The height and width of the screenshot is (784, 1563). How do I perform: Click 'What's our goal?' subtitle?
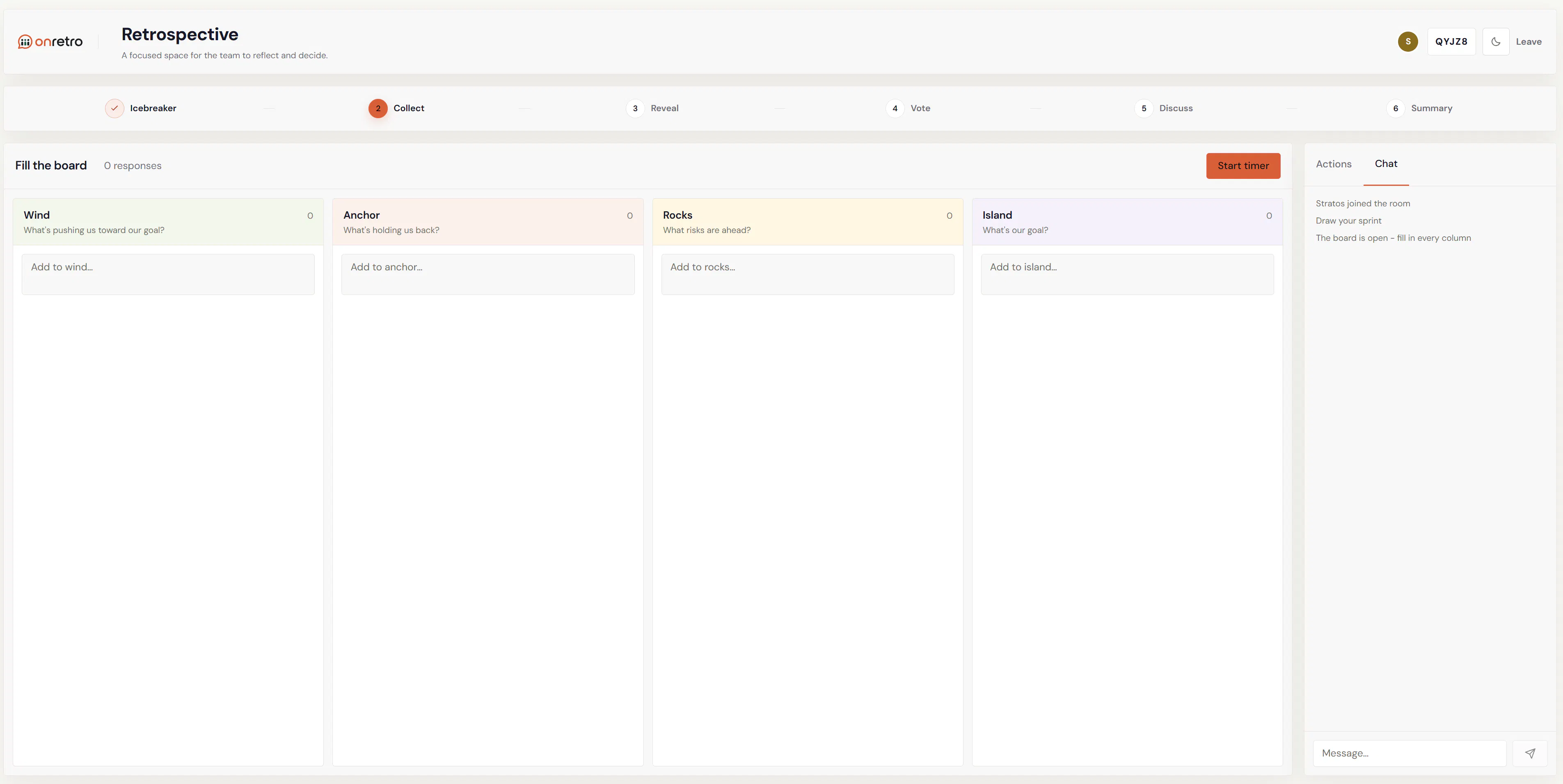[x=1015, y=230]
